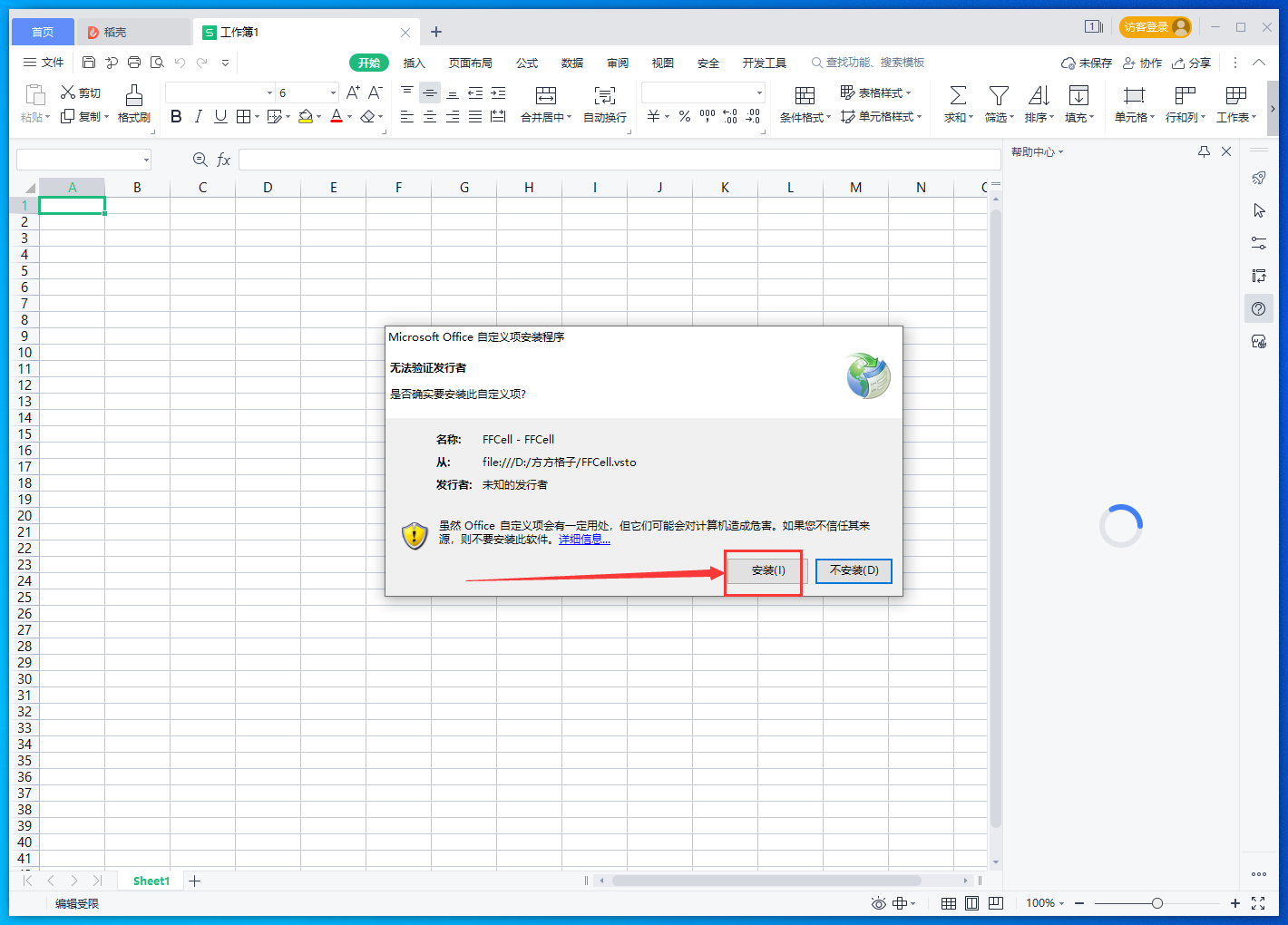Toggle full screen icon in status bar
Image resolution: width=1288 pixels, height=925 pixels.
[x=1258, y=903]
